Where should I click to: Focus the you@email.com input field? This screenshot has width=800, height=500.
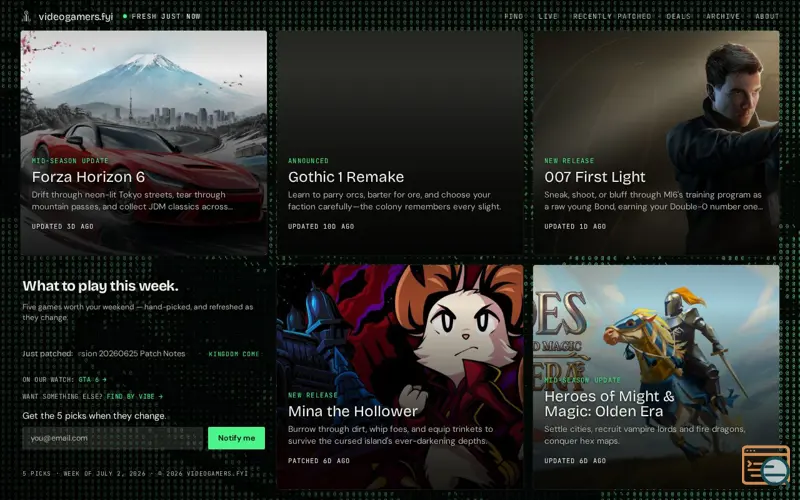pyautogui.click(x=112, y=438)
